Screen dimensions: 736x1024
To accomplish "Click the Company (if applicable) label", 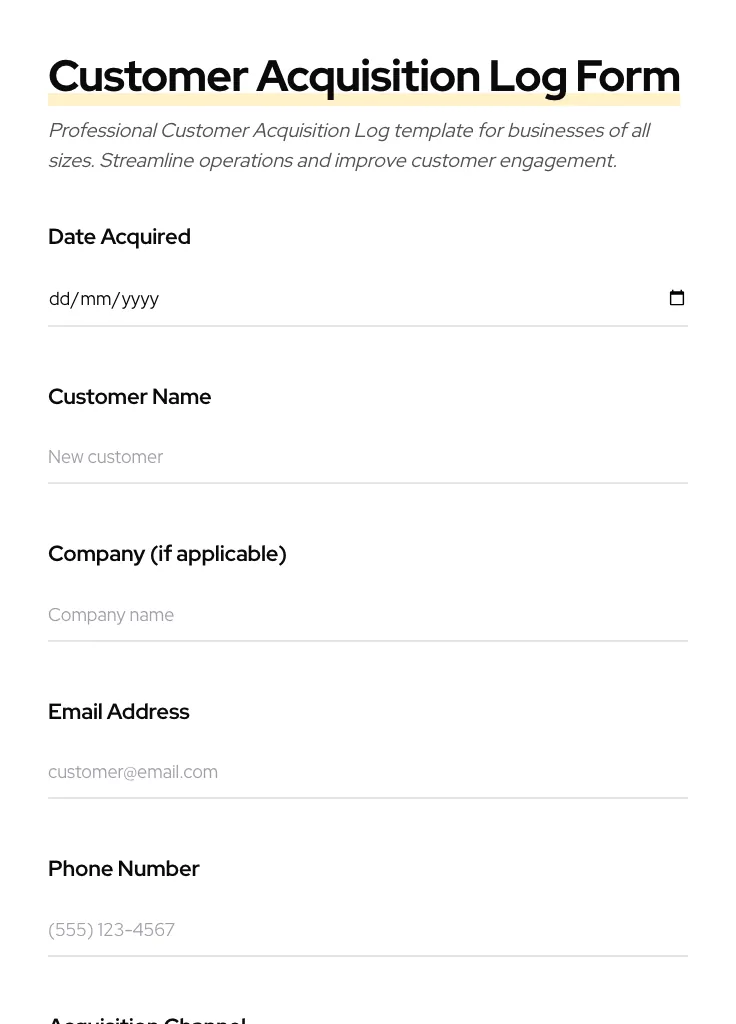I will click(x=167, y=554).
